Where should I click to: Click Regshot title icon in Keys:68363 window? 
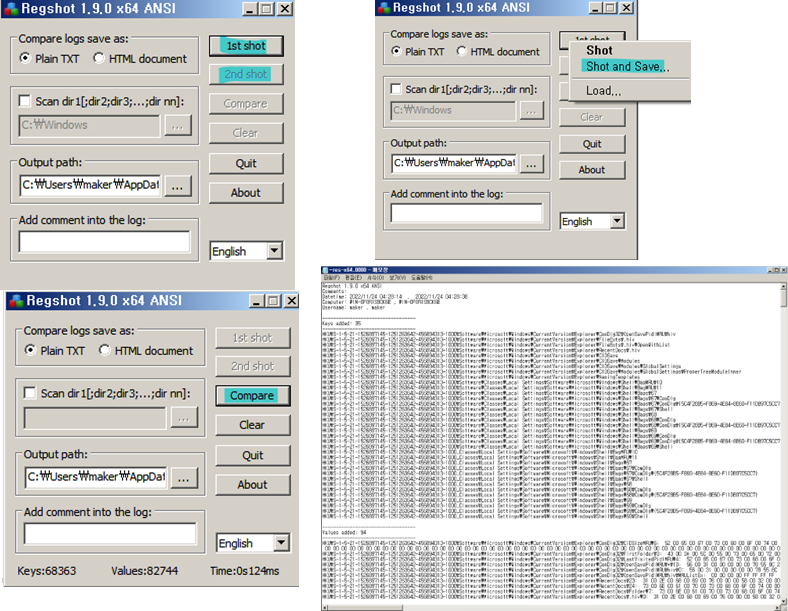coord(17,301)
